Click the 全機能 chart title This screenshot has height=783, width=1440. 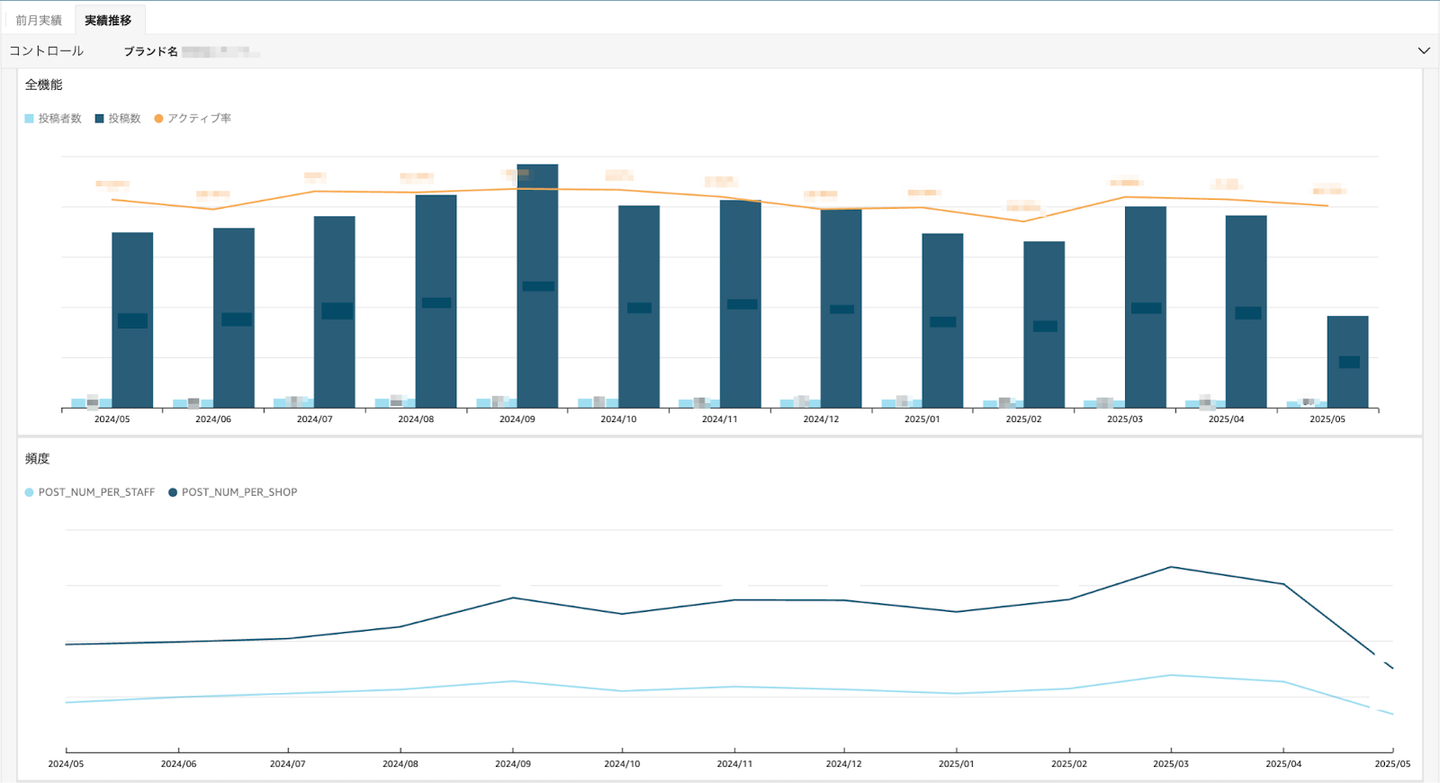pos(44,85)
